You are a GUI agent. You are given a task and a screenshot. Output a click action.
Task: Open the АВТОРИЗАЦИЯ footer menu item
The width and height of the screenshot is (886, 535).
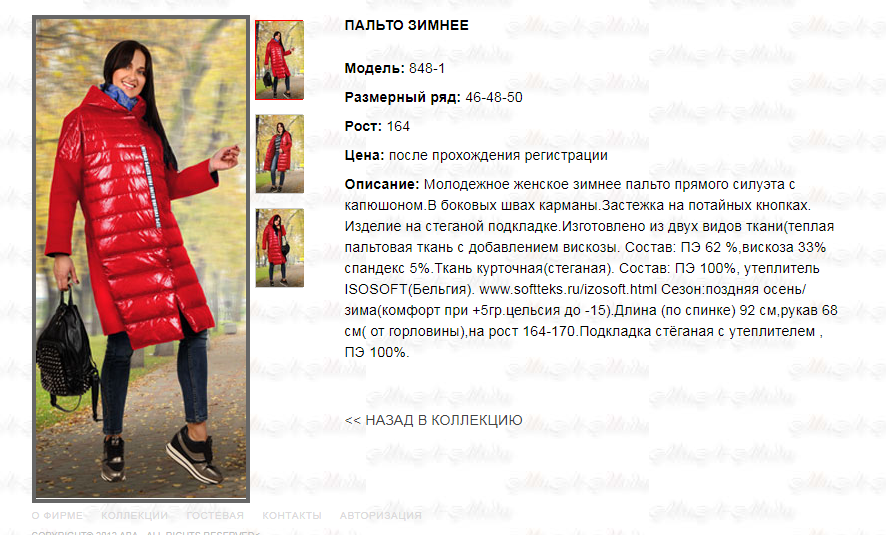pos(380,515)
